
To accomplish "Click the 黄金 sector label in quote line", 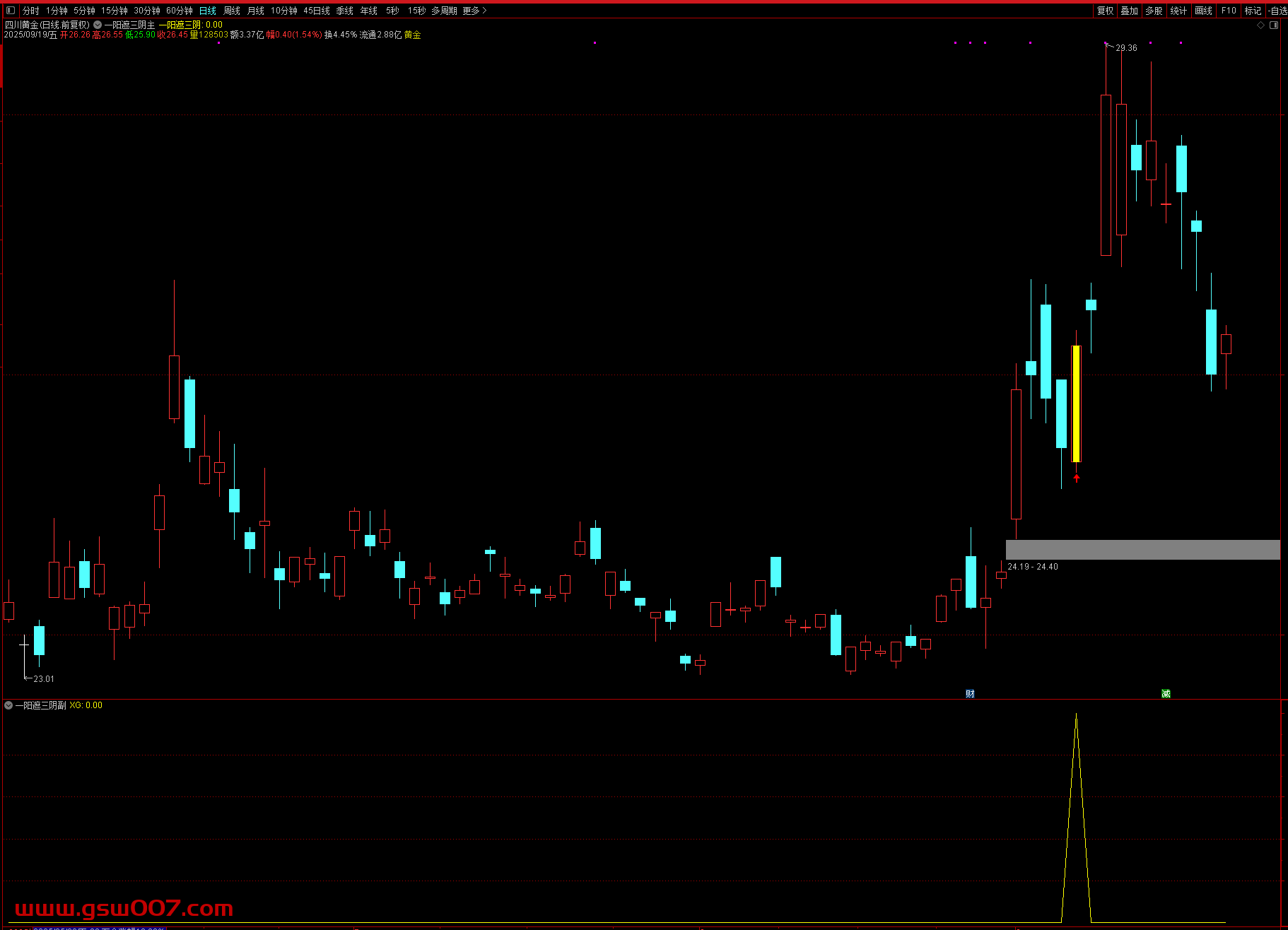I will (x=413, y=35).
